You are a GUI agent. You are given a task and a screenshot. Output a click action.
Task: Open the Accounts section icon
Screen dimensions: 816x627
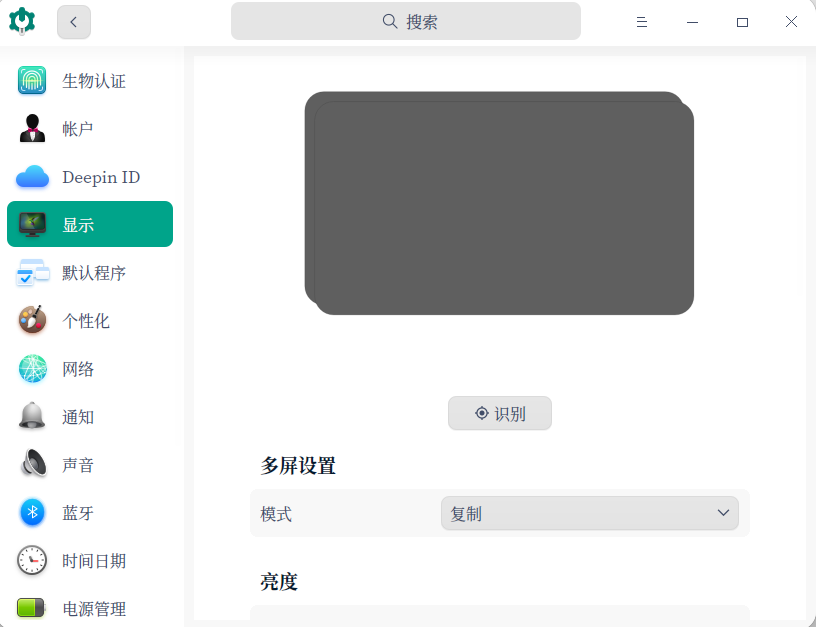(x=32, y=129)
